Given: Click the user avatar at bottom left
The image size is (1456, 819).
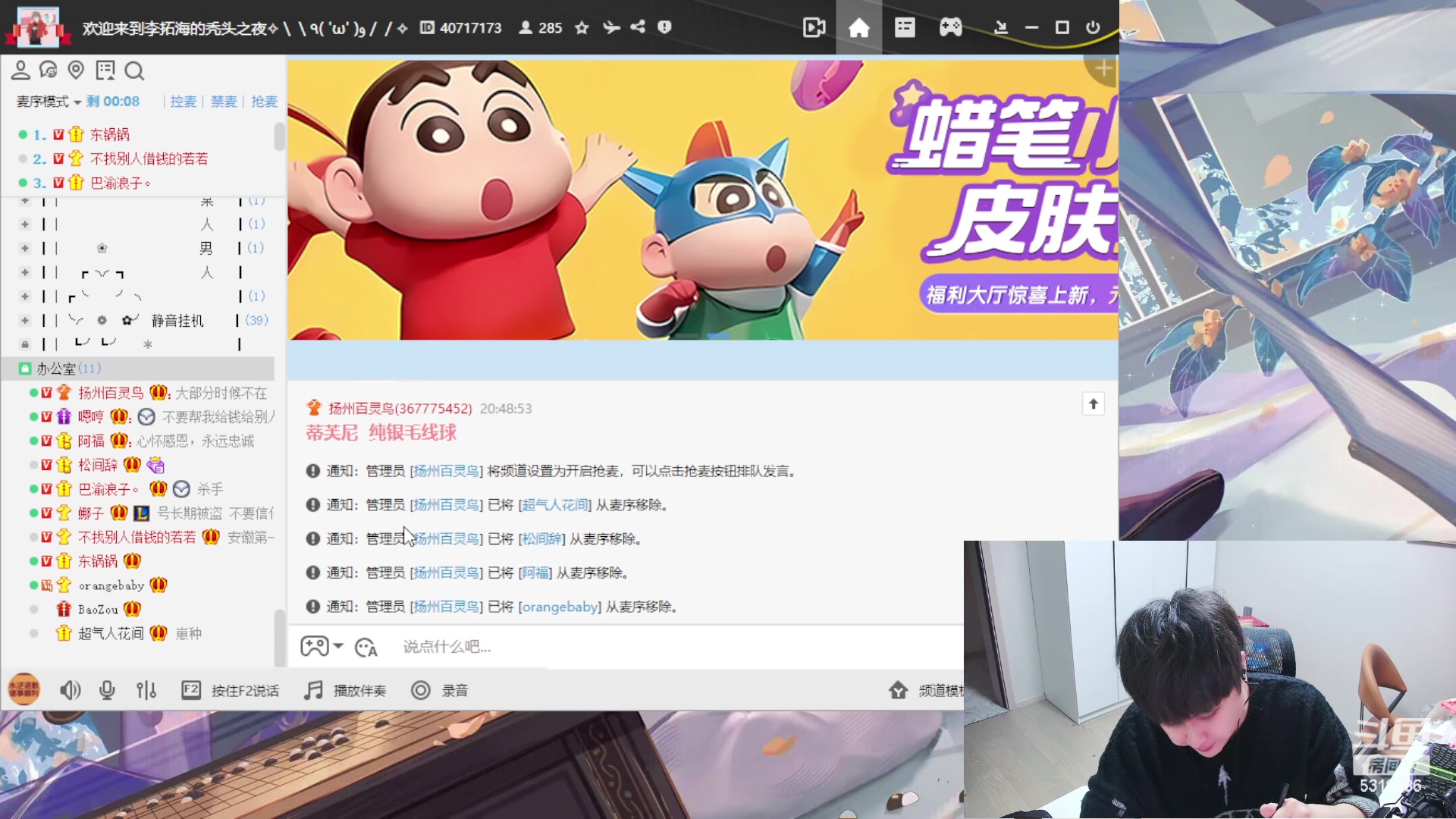Looking at the screenshot, I should [x=24, y=689].
